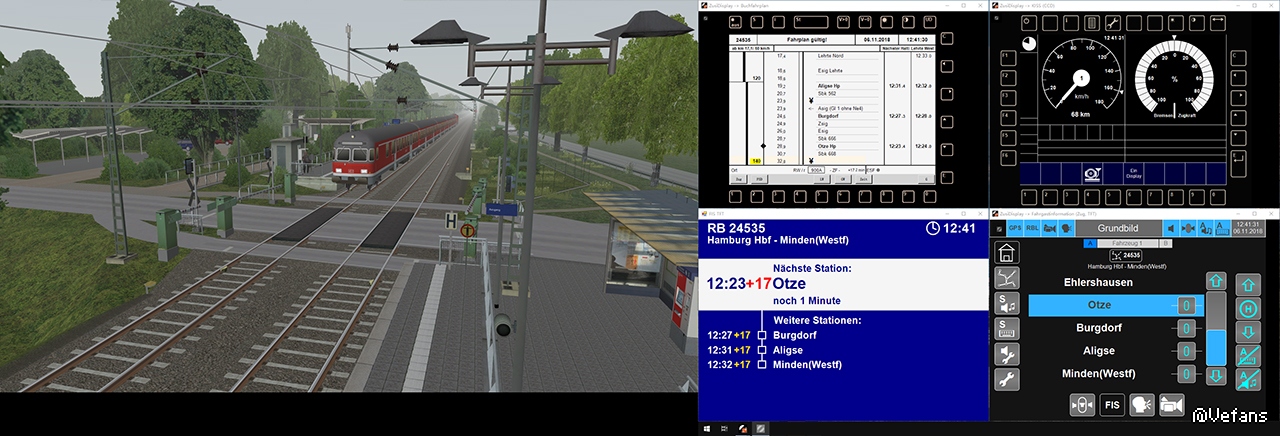The width and height of the screenshot is (1280, 436).
Task: Open the wrench settings icon in Fahrgastinformation
Action: (x=1007, y=379)
